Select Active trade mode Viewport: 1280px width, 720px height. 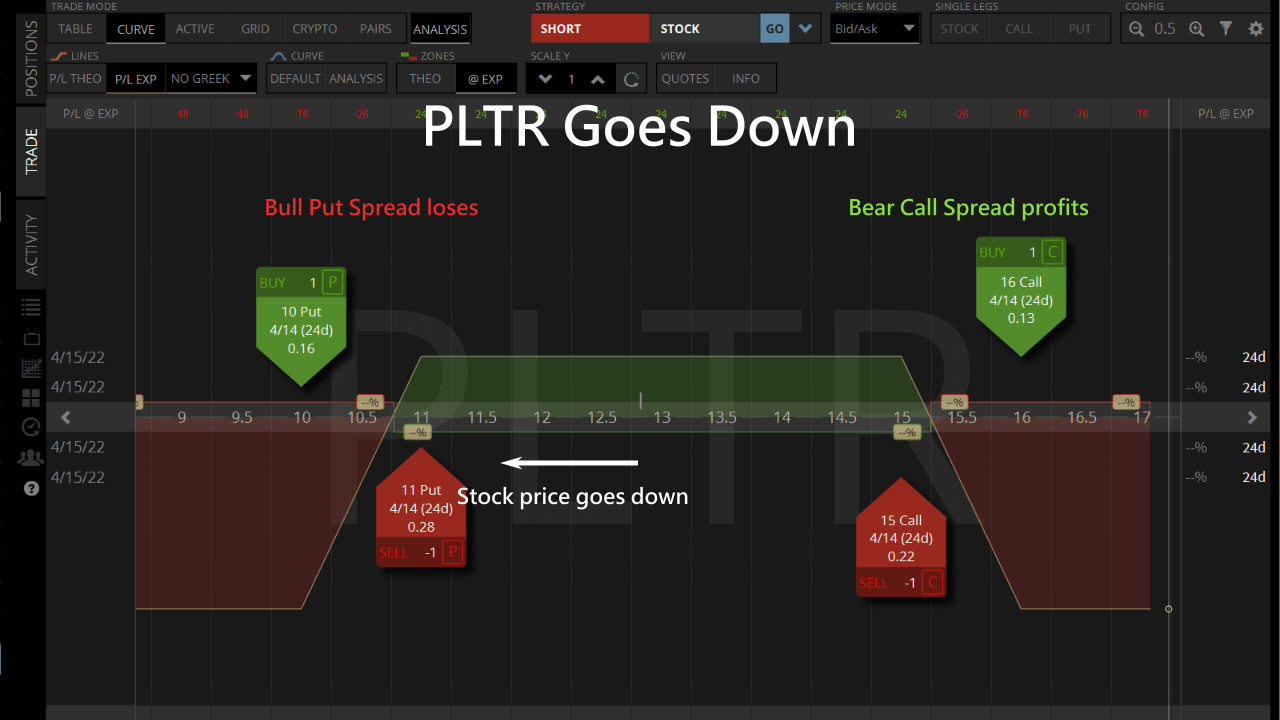195,29
